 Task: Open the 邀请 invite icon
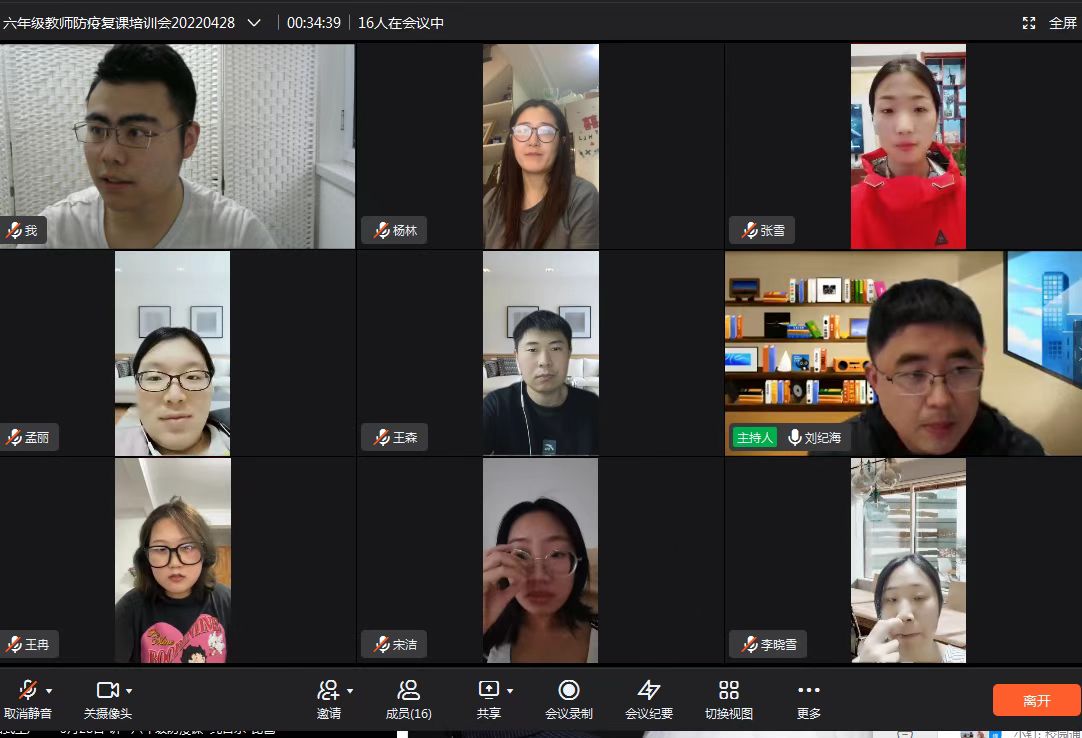click(328, 690)
